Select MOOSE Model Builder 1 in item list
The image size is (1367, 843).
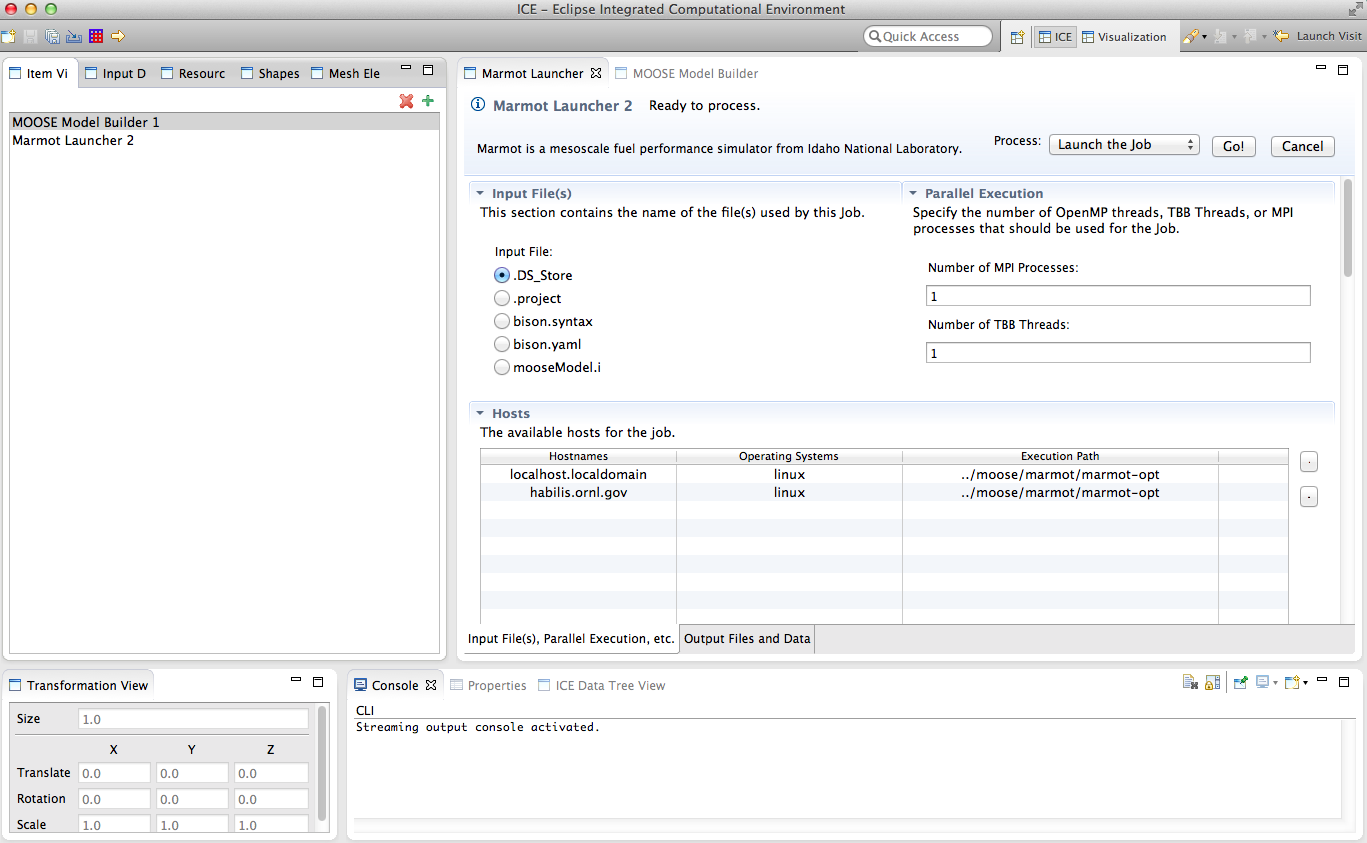224,122
